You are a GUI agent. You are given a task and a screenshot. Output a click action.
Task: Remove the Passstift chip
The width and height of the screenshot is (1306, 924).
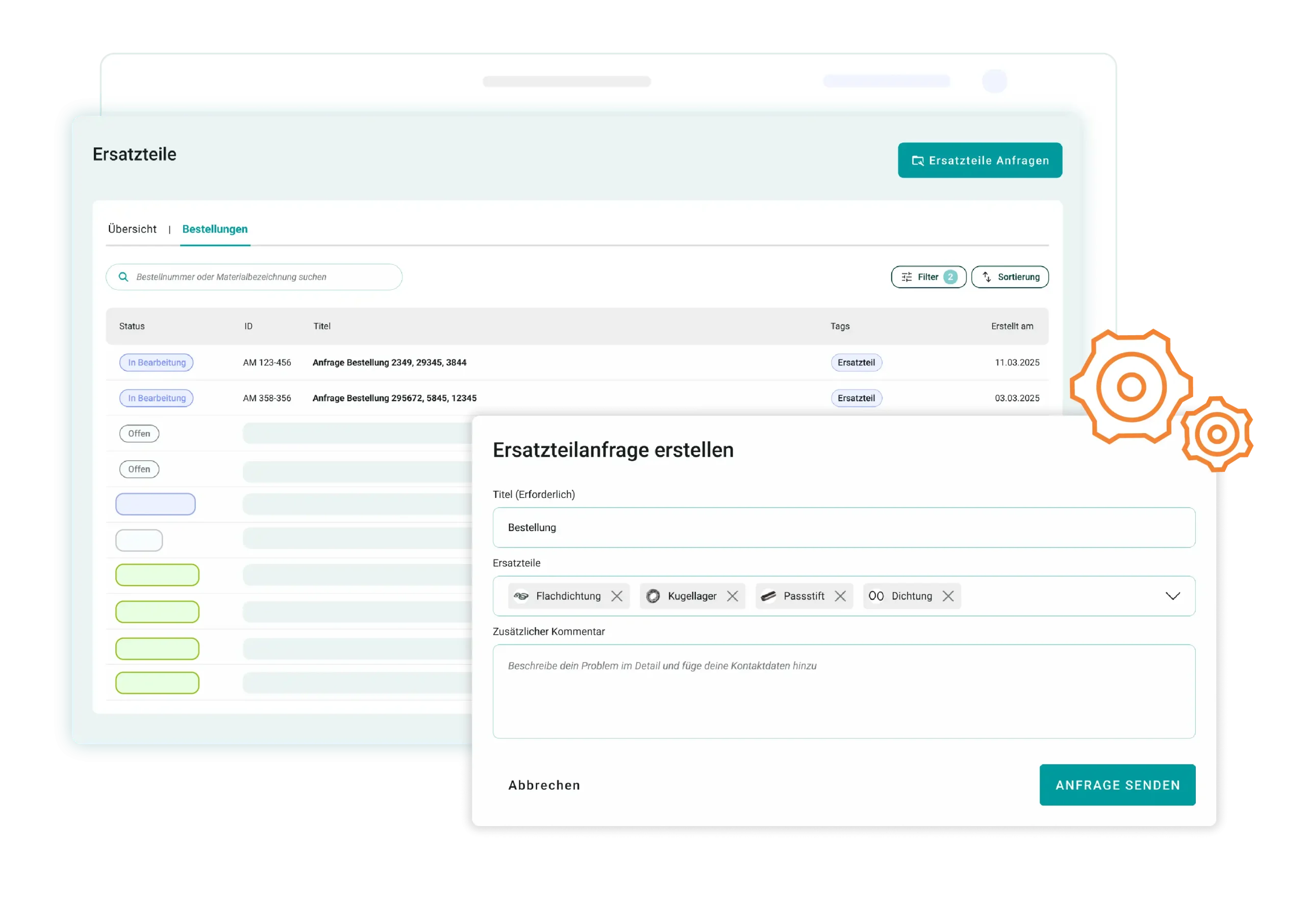pyautogui.click(x=840, y=596)
